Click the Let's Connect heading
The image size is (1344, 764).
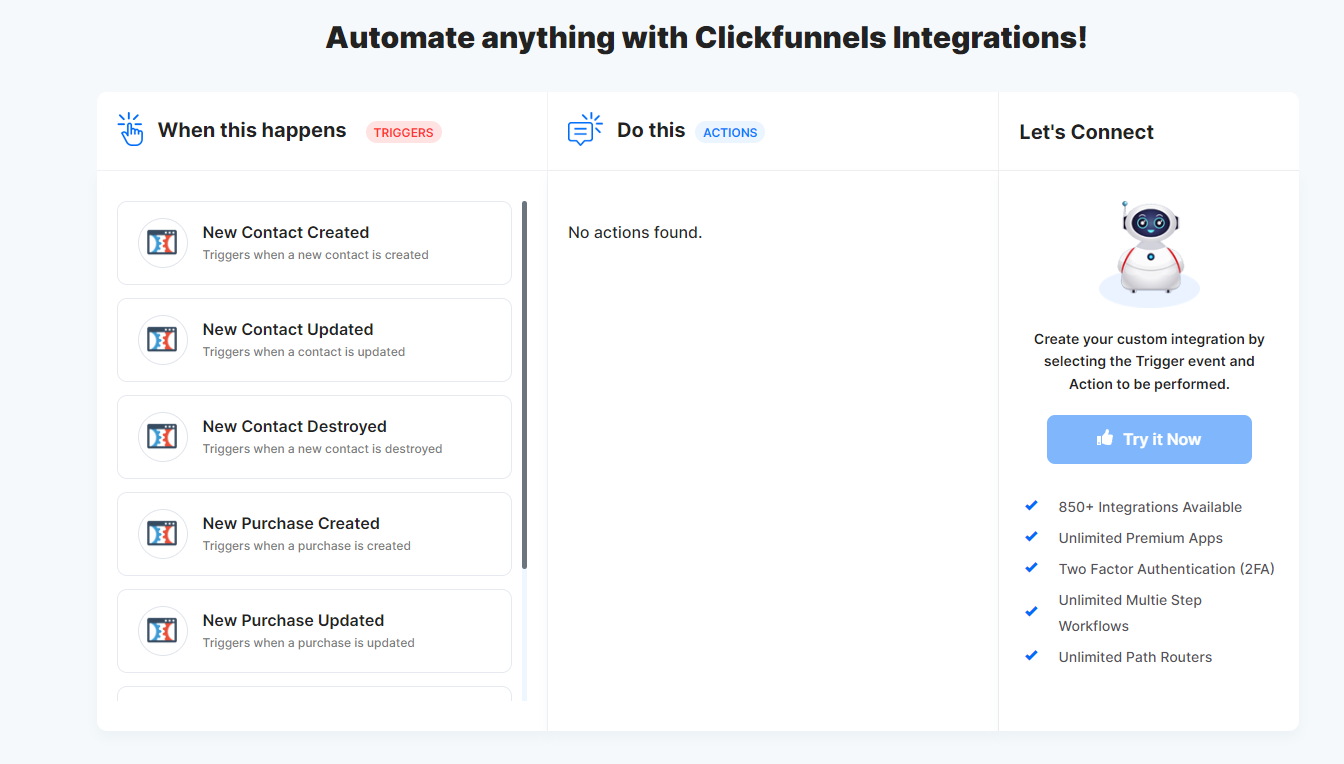[x=1086, y=132]
